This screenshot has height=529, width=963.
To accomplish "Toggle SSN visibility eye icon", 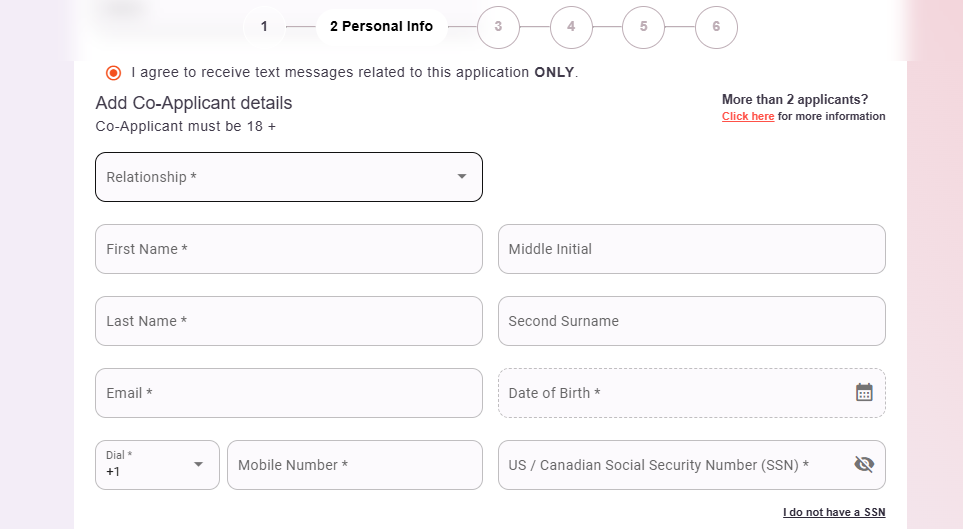I will tap(864, 465).
